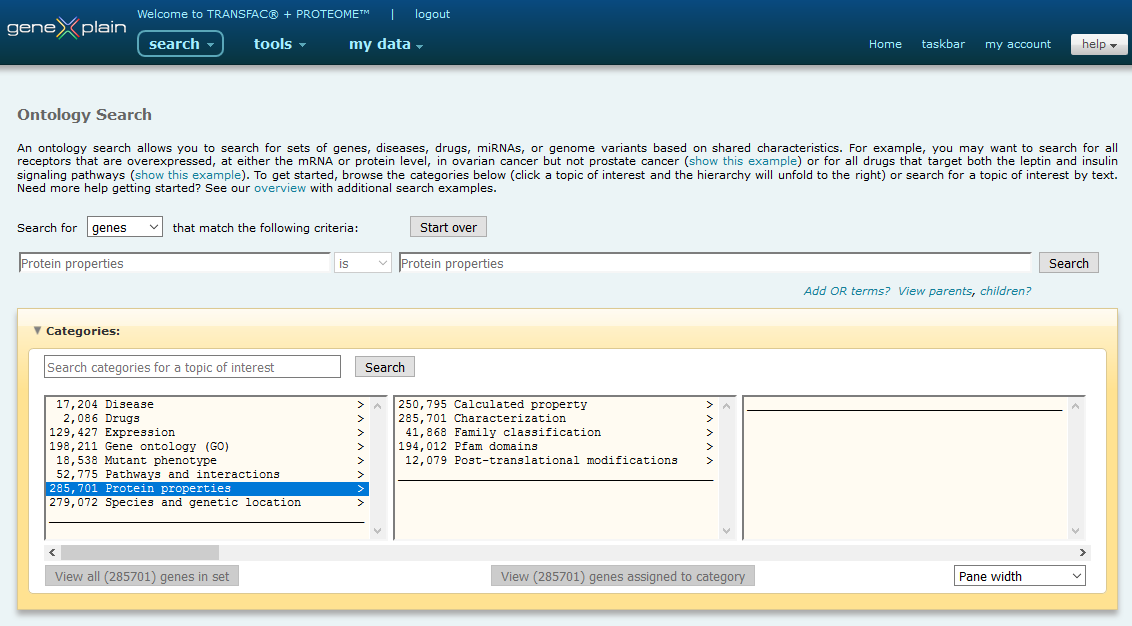This screenshot has width=1132, height=626.
Task: Click first pane scrollbar up arrow
Action: click(378, 407)
